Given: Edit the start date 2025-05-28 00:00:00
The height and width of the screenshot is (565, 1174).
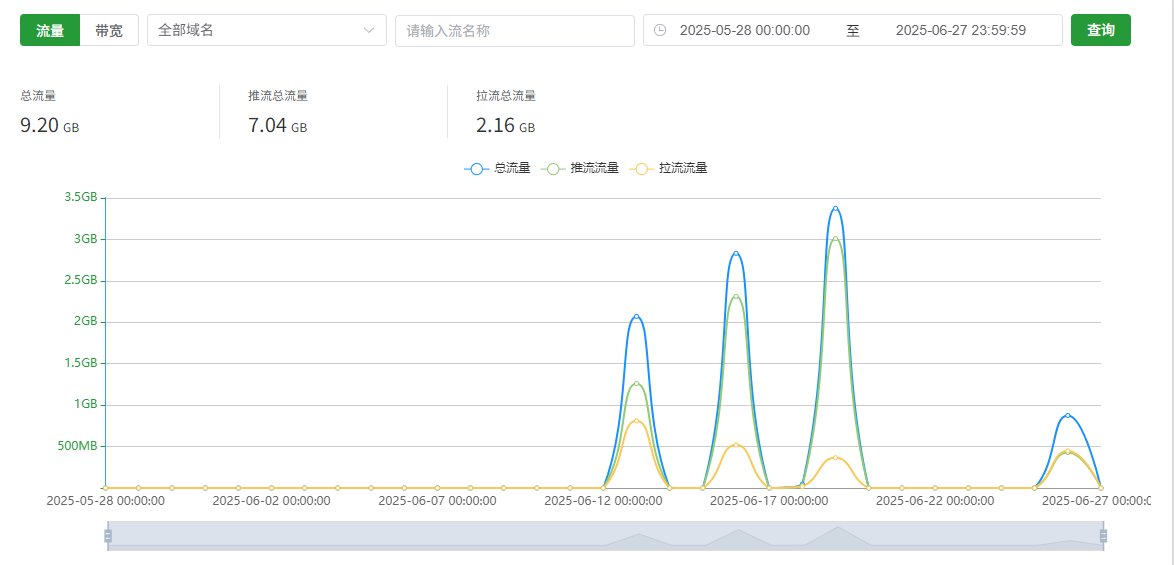Looking at the screenshot, I should coord(744,30).
